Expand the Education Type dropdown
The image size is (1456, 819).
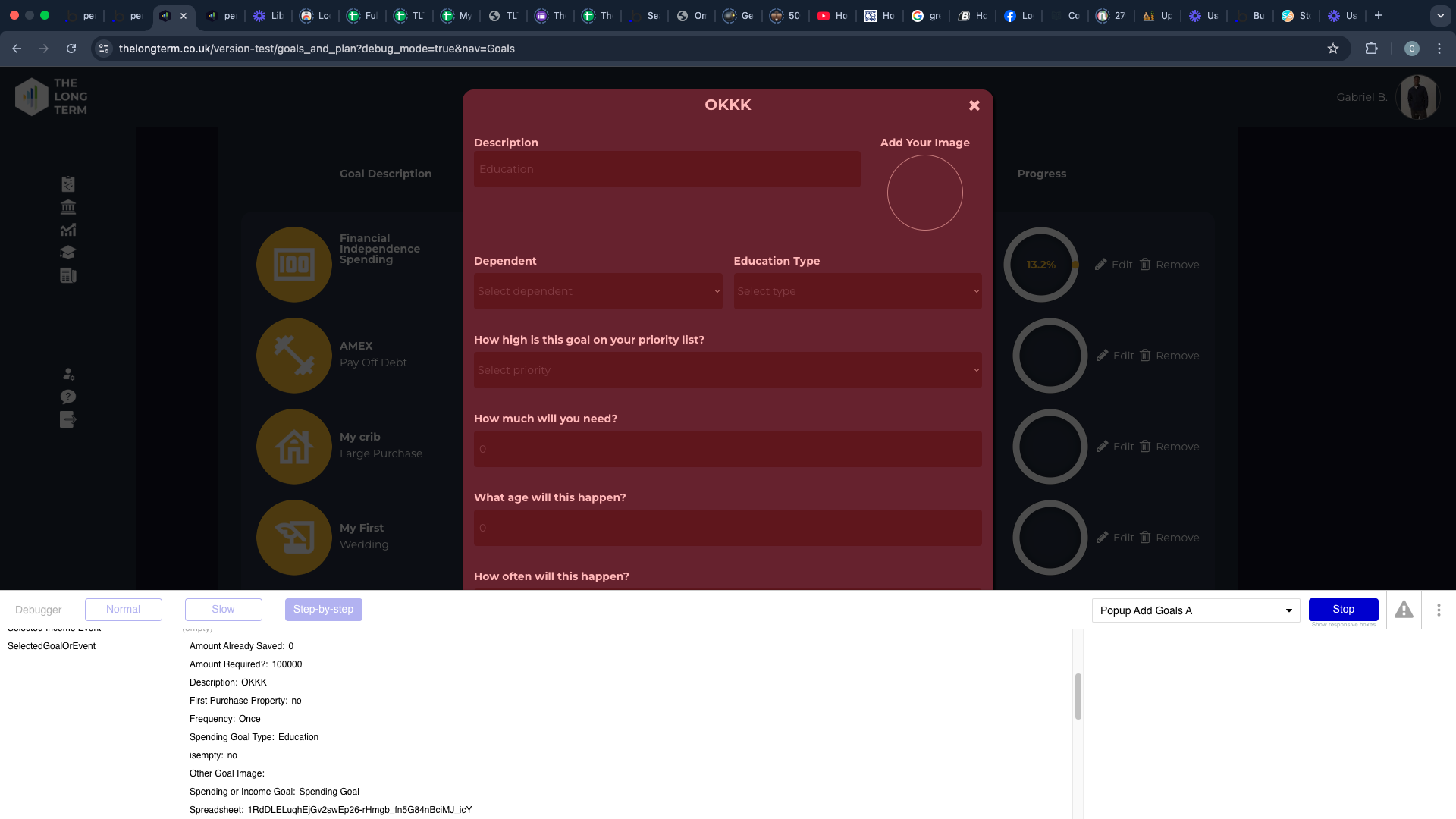tap(857, 291)
